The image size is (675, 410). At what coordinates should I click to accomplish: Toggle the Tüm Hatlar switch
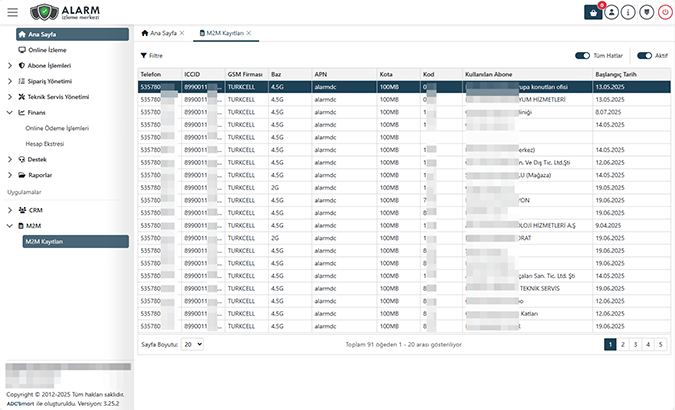pos(582,56)
